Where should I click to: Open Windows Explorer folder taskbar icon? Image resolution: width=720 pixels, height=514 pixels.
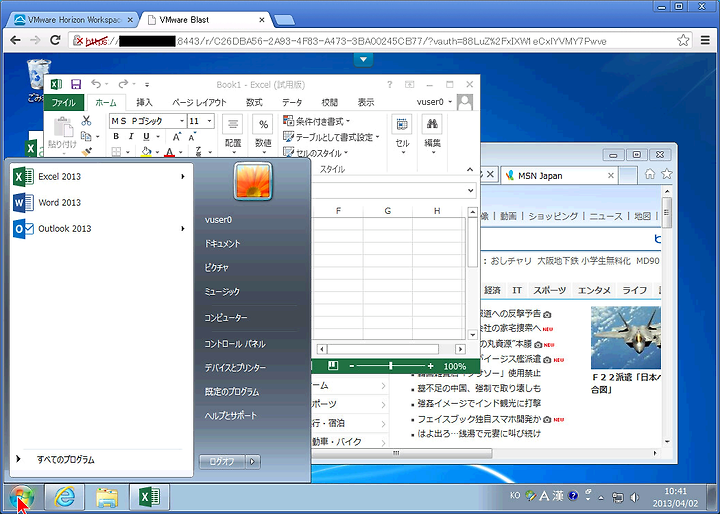coord(107,497)
